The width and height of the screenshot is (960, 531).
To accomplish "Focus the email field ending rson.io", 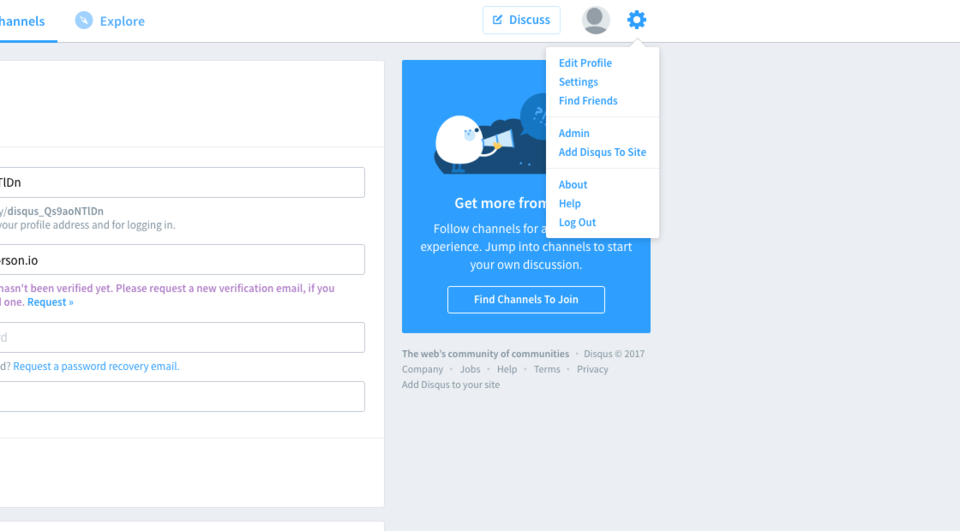I will pyautogui.click(x=182, y=260).
